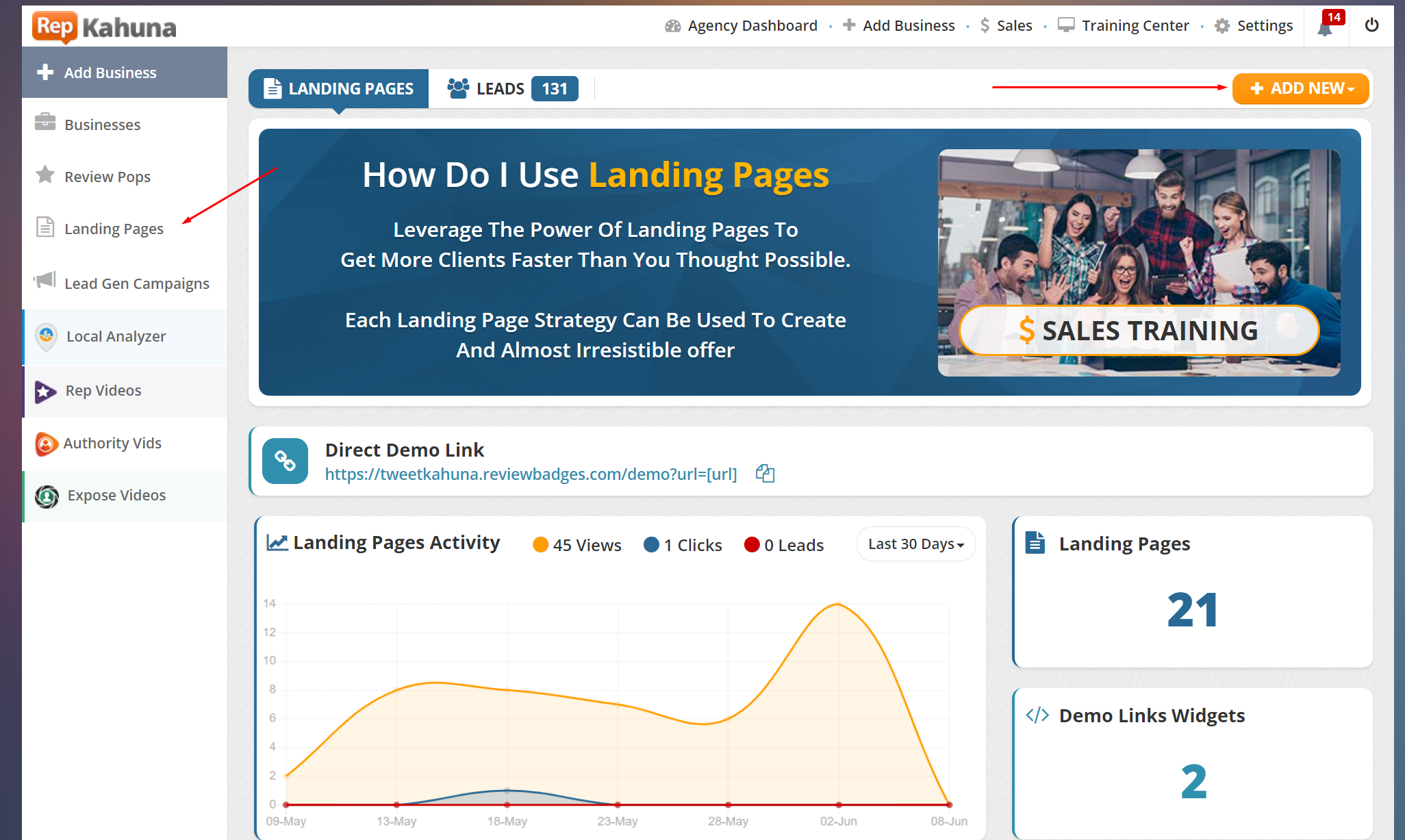This screenshot has height=840, width=1405.
Task: Open Local Analyzer from the sidebar
Action: pos(116,336)
